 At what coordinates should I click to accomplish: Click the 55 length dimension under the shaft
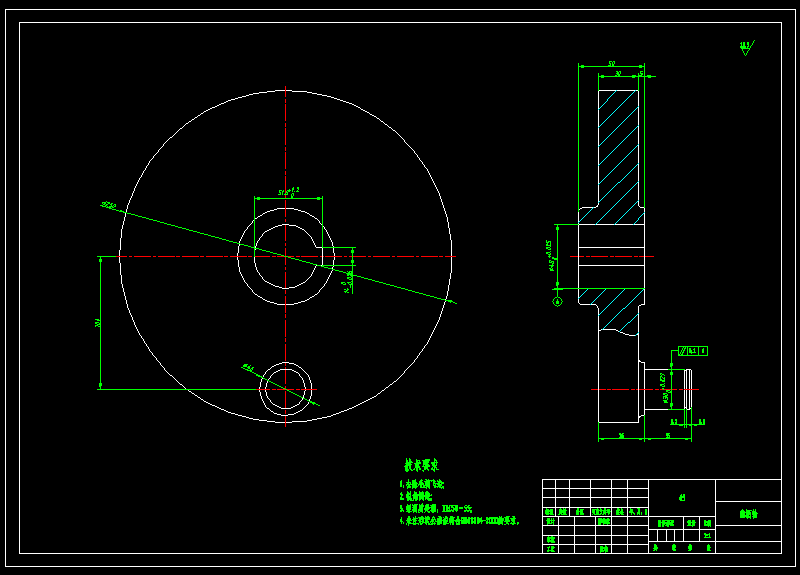coord(668,436)
